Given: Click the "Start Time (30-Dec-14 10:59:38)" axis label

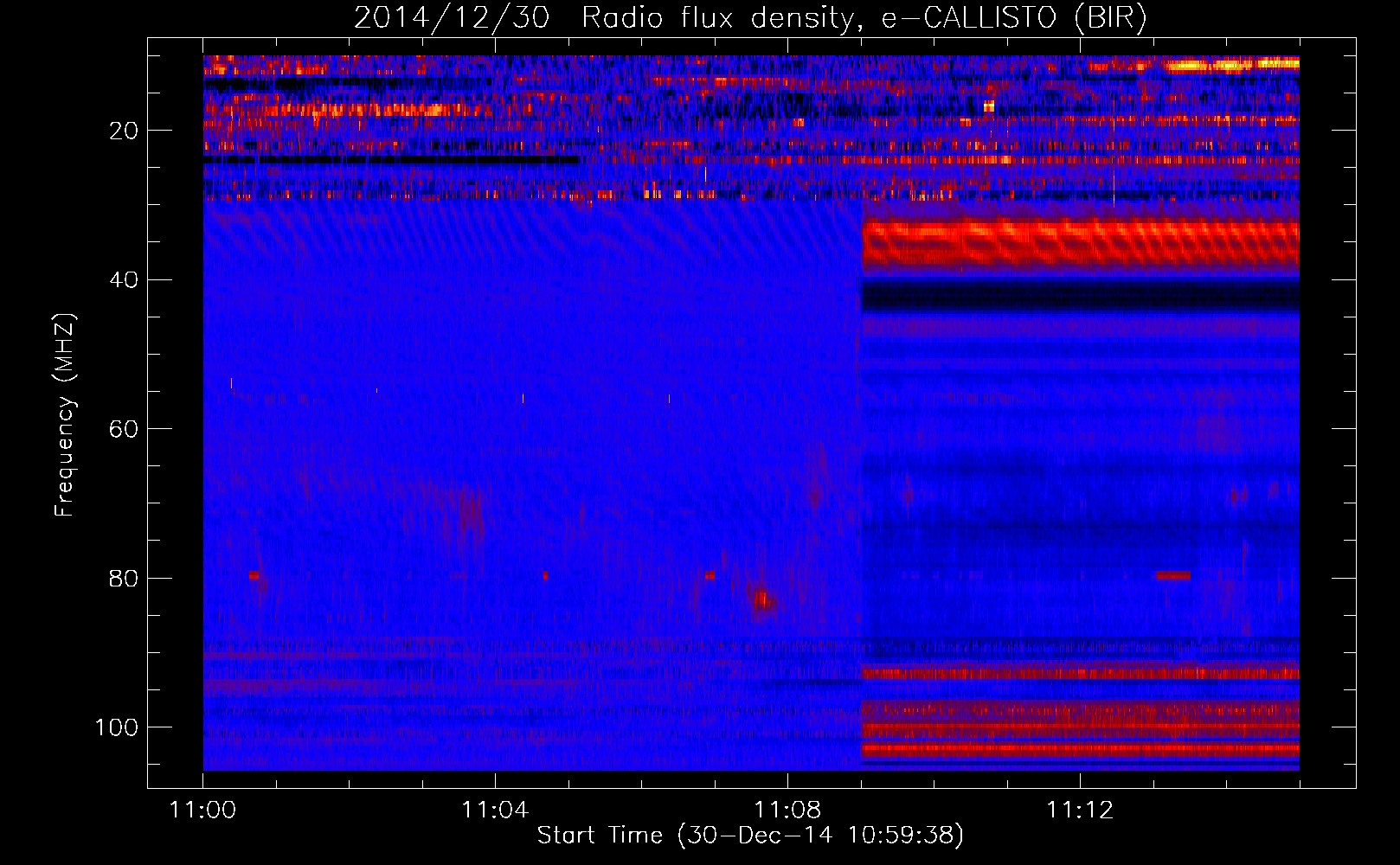Looking at the screenshot, I should click(x=750, y=836).
